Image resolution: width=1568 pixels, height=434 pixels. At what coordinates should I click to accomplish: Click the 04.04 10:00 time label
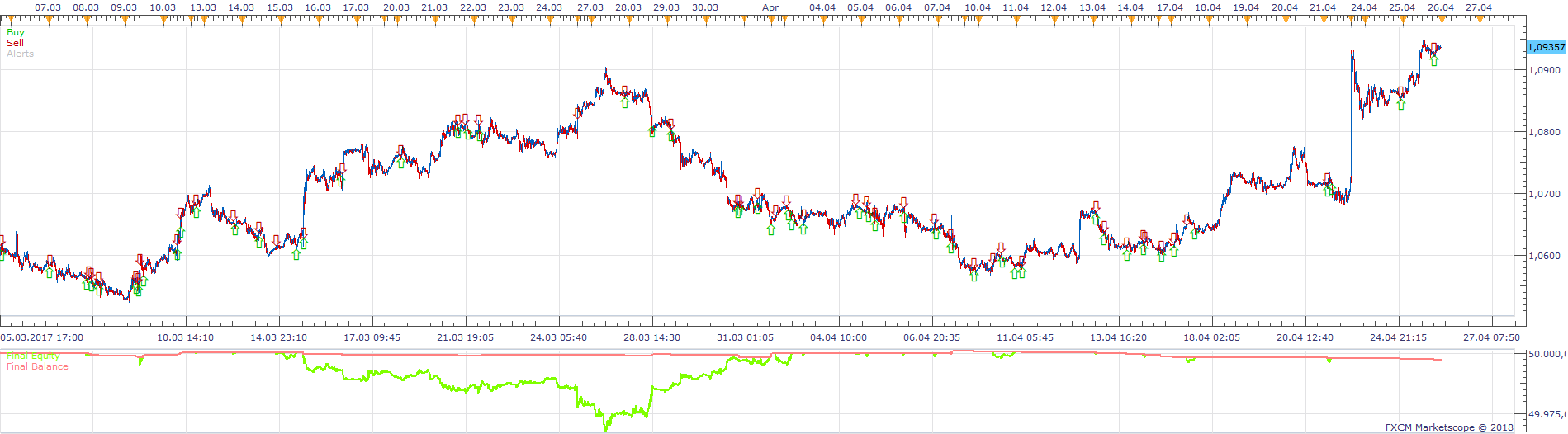coord(839,337)
